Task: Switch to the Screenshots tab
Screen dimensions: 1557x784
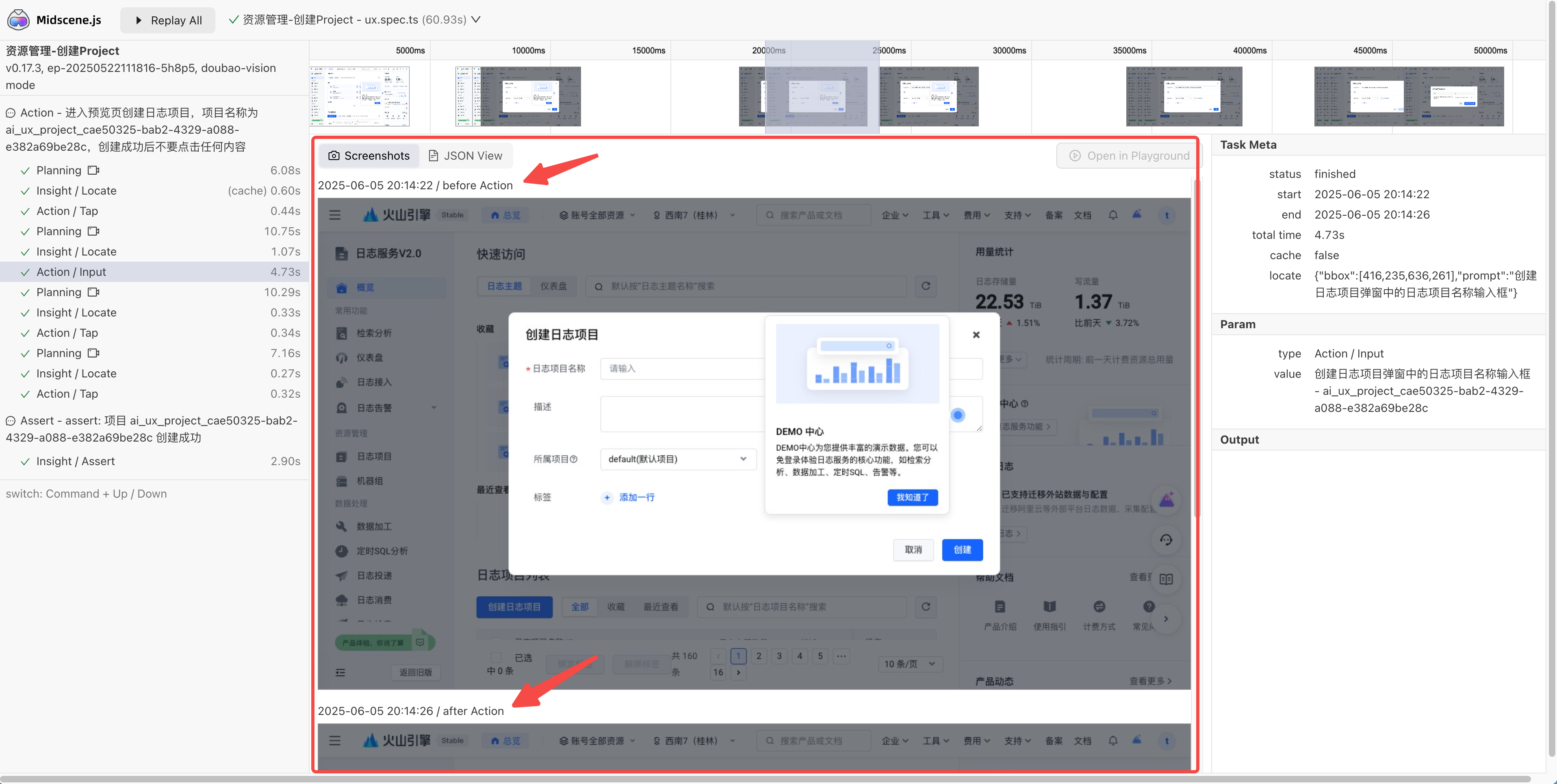Action: click(369, 155)
